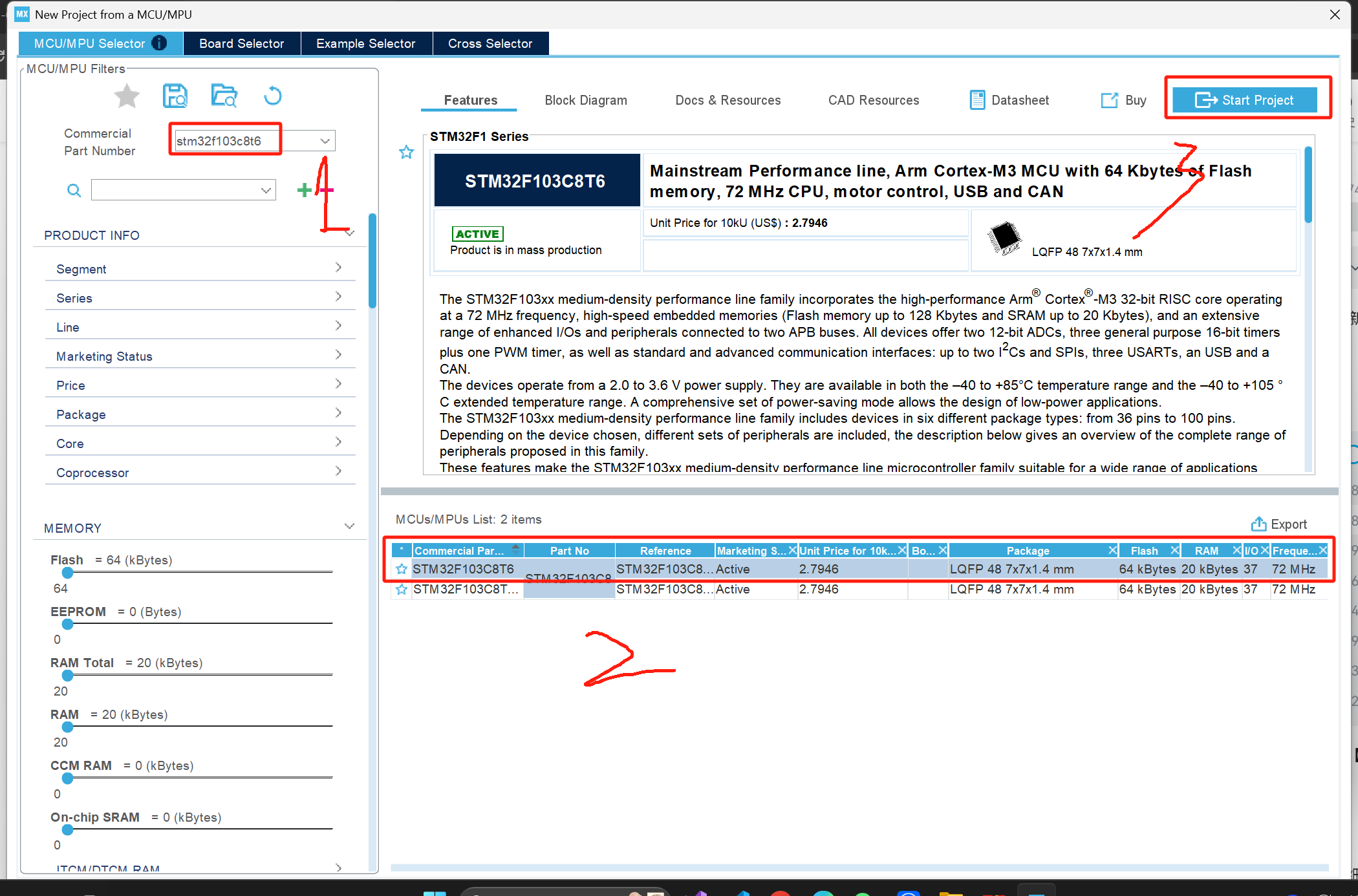Click the MCU/MPU Selector info icon

coord(160,43)
